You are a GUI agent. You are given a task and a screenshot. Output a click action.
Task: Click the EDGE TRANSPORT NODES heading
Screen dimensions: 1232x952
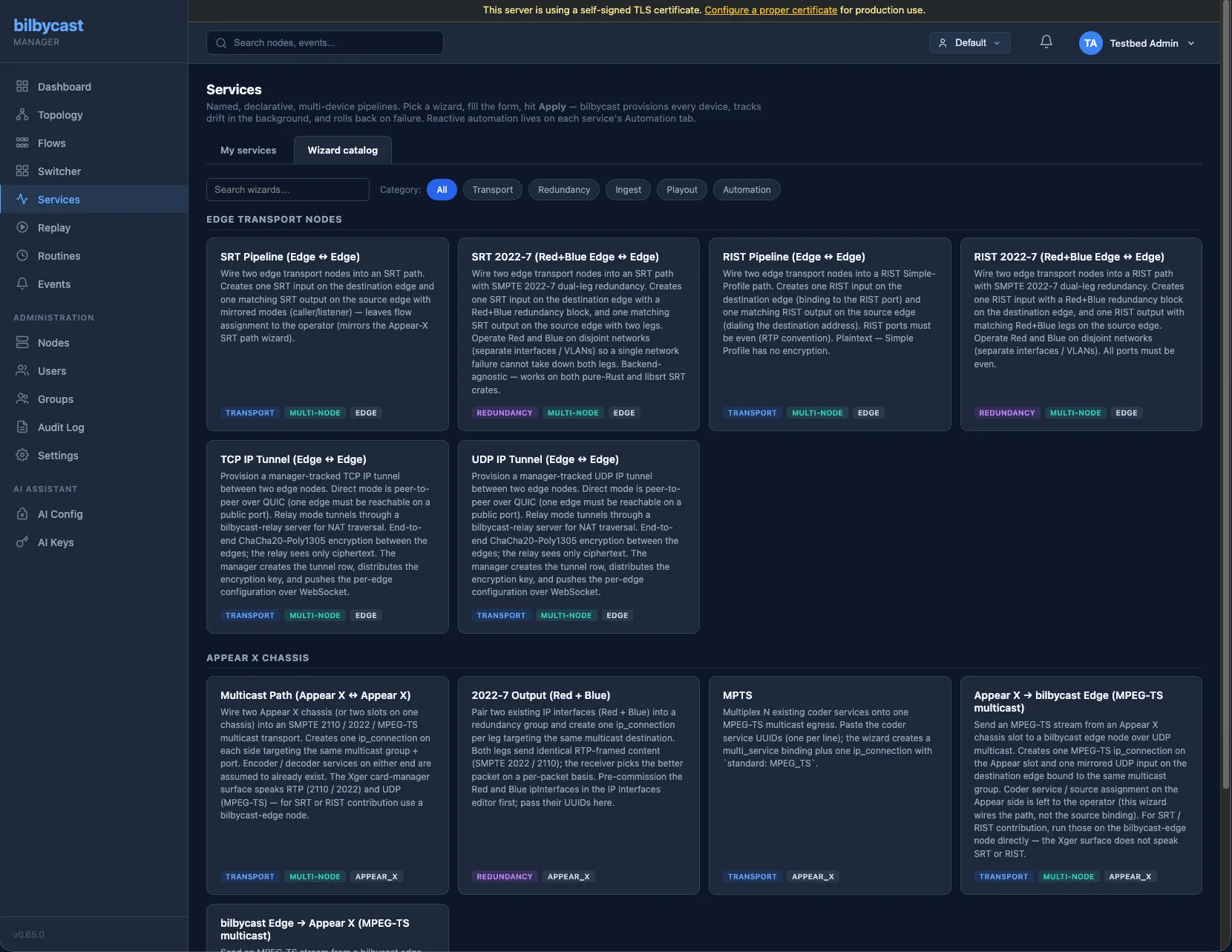[x=274, y=220]
